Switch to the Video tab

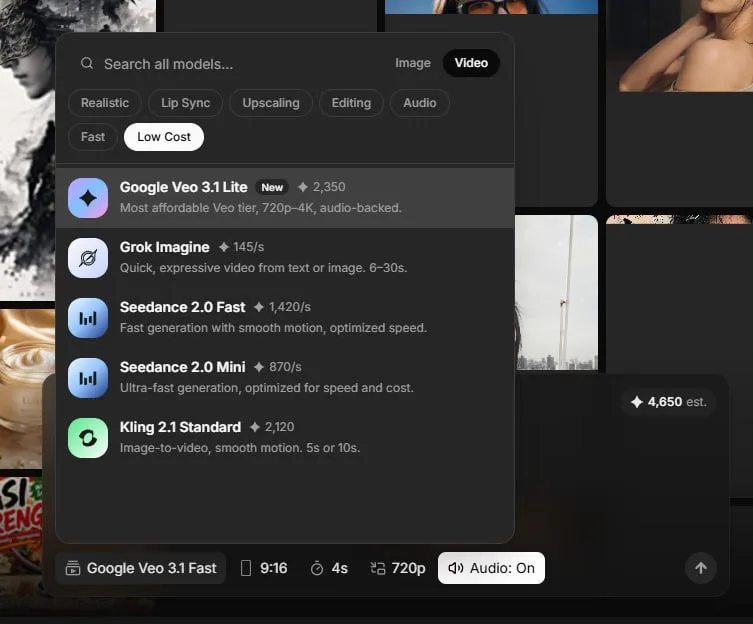click(x=471, y=63)
